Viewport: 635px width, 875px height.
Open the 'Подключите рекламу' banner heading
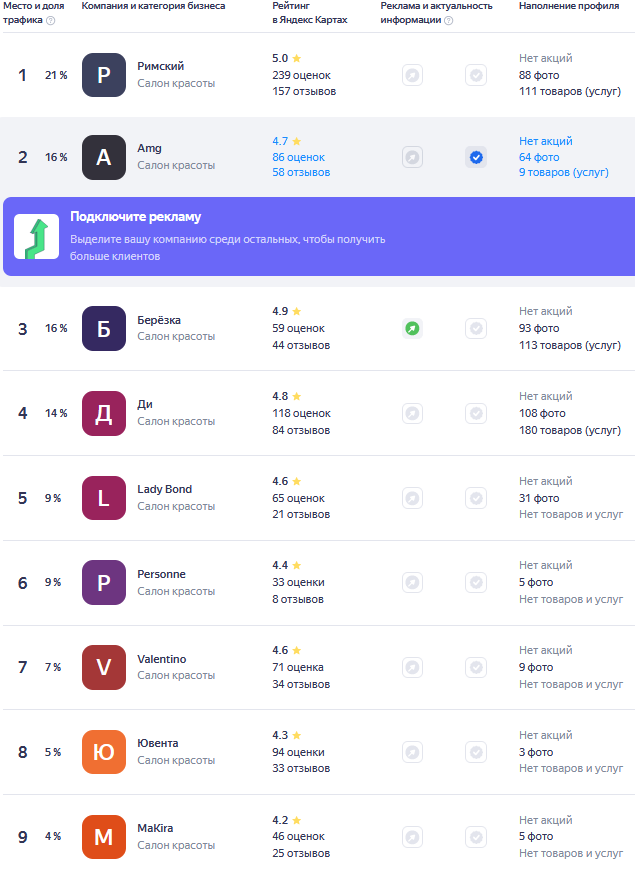(136, 217)
